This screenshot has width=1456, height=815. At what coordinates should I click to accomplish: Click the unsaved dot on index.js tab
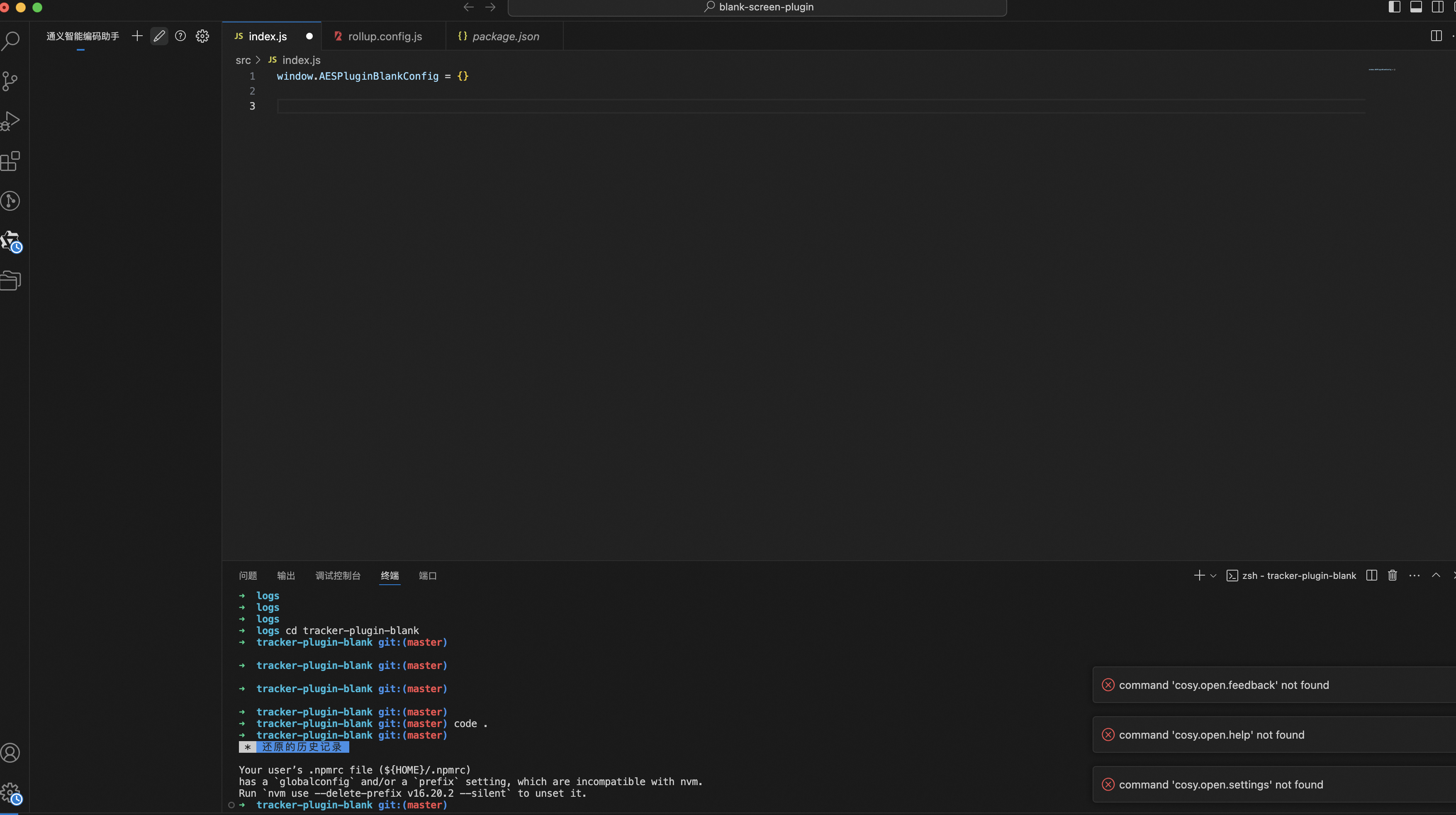coord(309,36)
